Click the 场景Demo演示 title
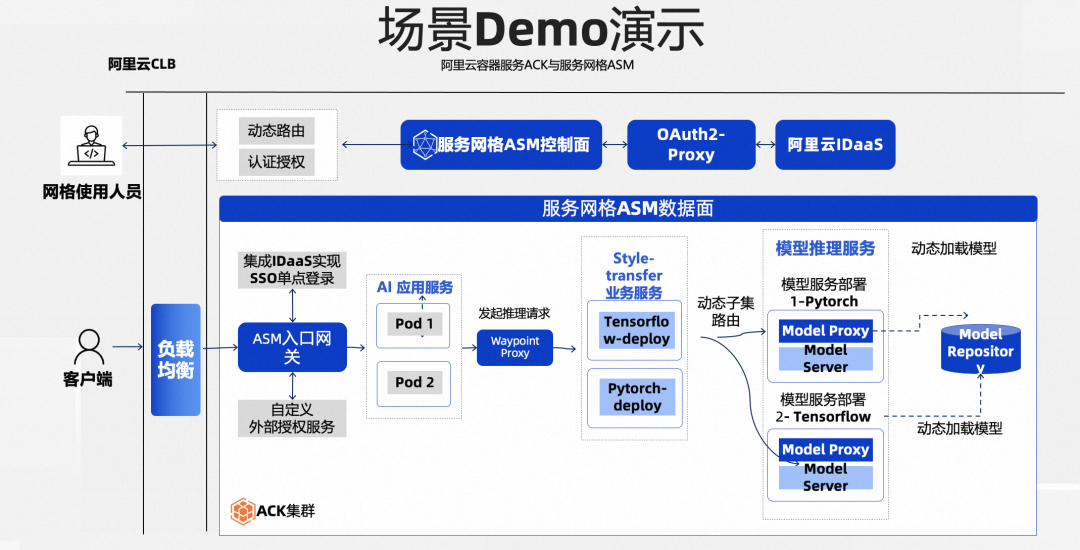The image size is (1080, 550). point(541,30)
